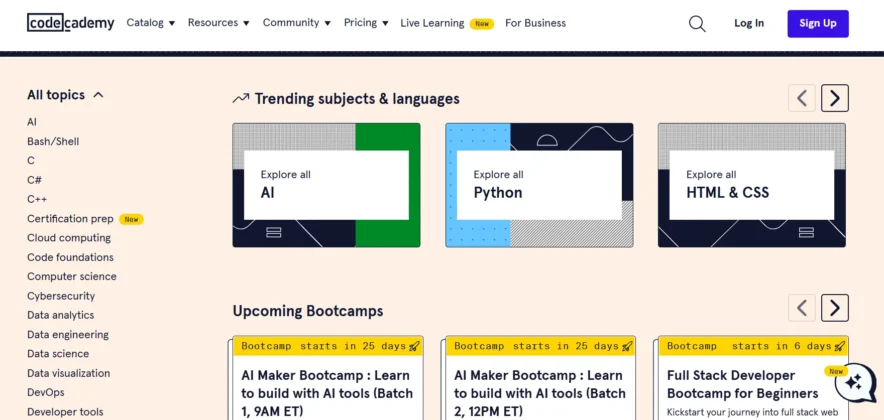The image size is (884, 420).
Task: Select the C# topic
Action: (34, 180)
